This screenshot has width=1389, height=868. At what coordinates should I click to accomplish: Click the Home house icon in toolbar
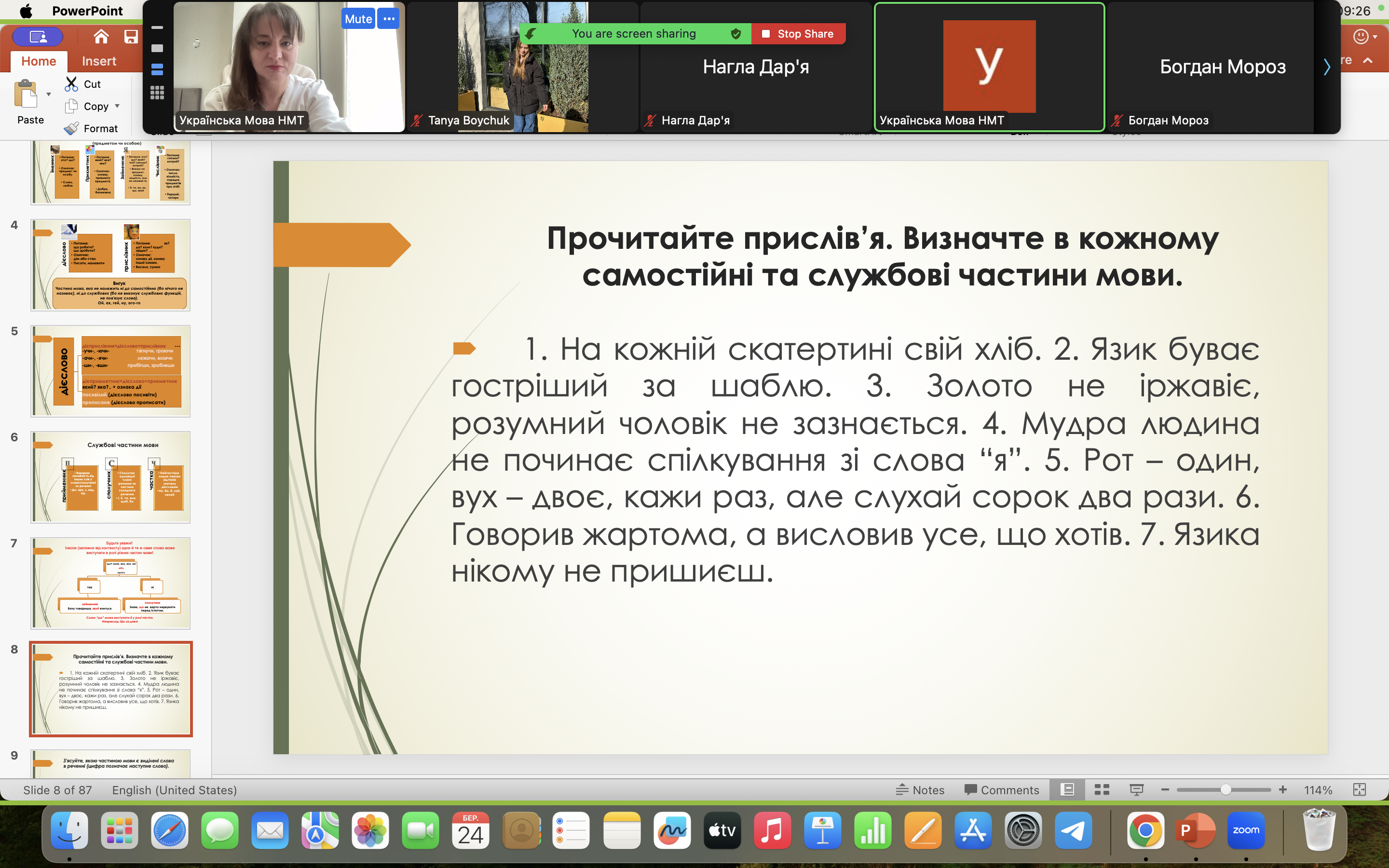pyautogui.click(x=101, y=37)
